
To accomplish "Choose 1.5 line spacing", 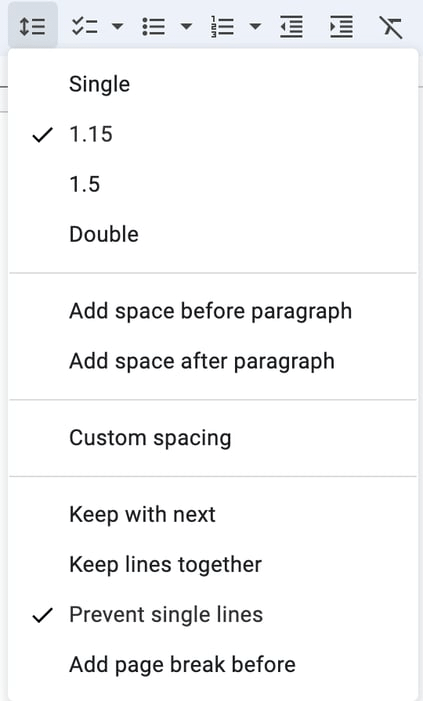I will [213, 184].
